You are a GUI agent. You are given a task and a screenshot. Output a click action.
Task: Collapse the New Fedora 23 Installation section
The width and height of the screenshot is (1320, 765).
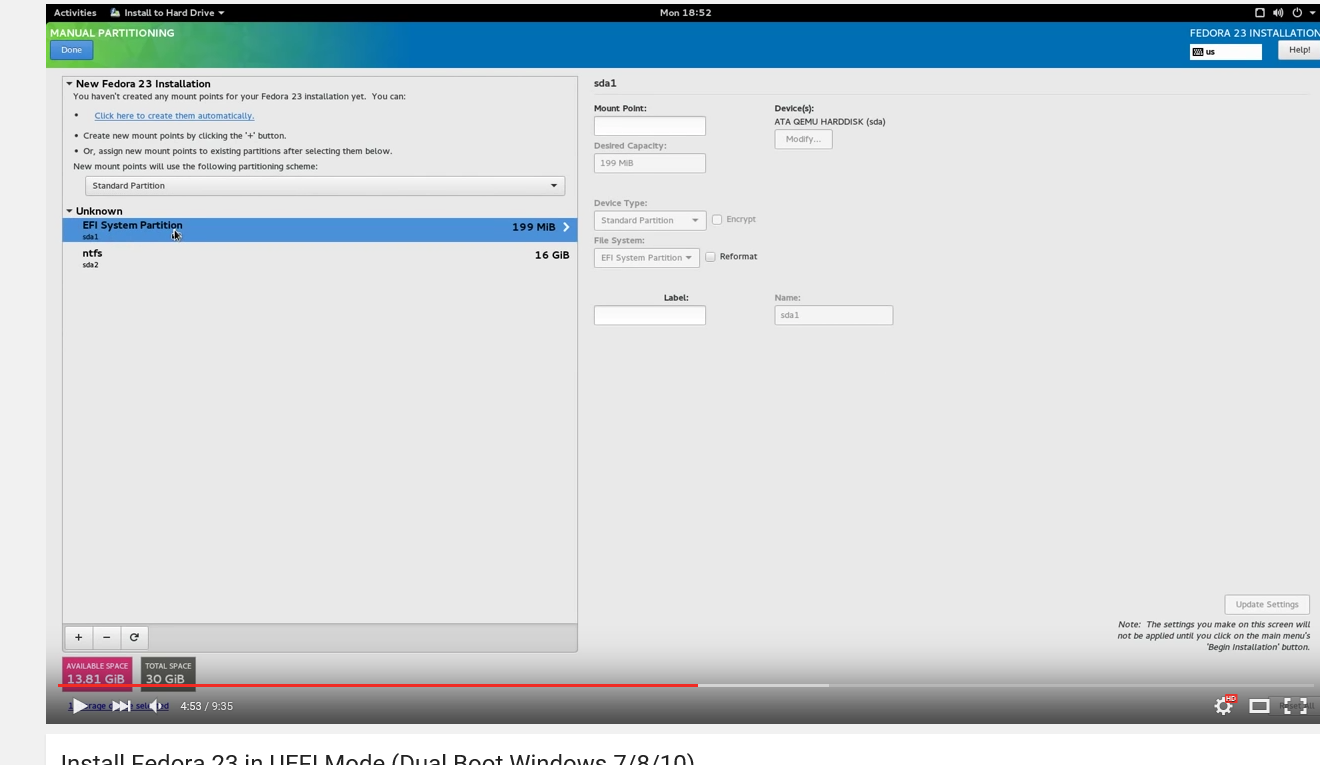[x=69, y=84]
